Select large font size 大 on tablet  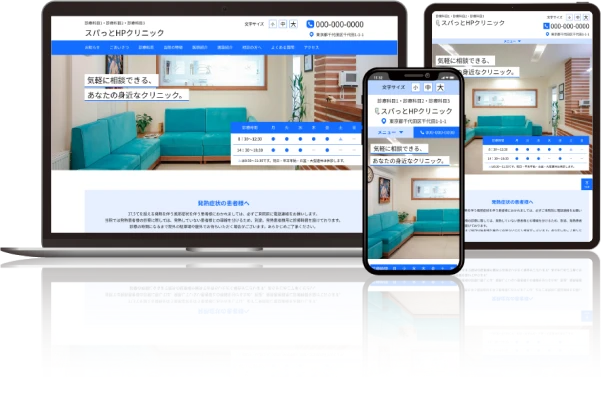(586, 17)
